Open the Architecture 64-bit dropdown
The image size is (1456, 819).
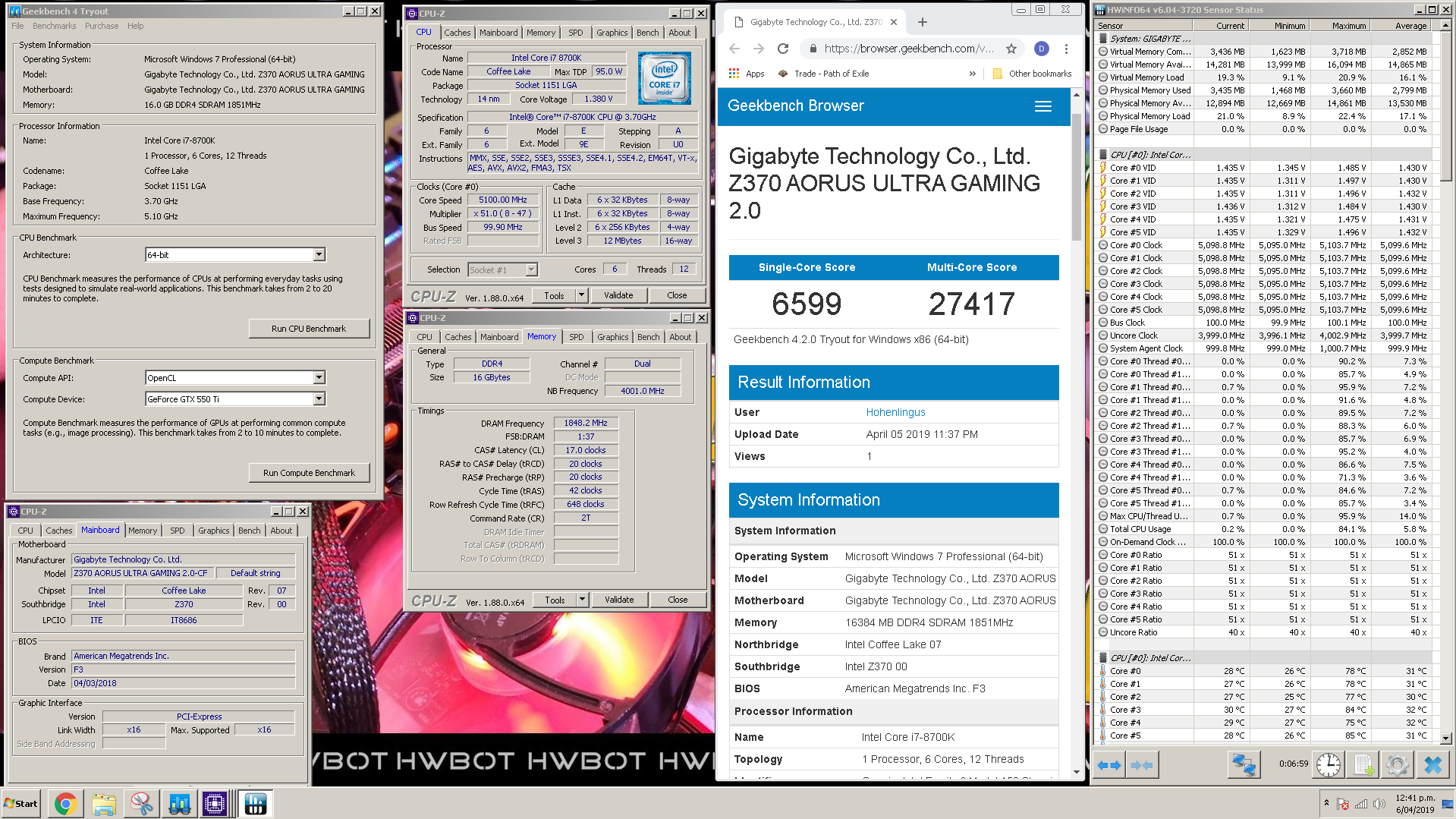click(319, 255)
